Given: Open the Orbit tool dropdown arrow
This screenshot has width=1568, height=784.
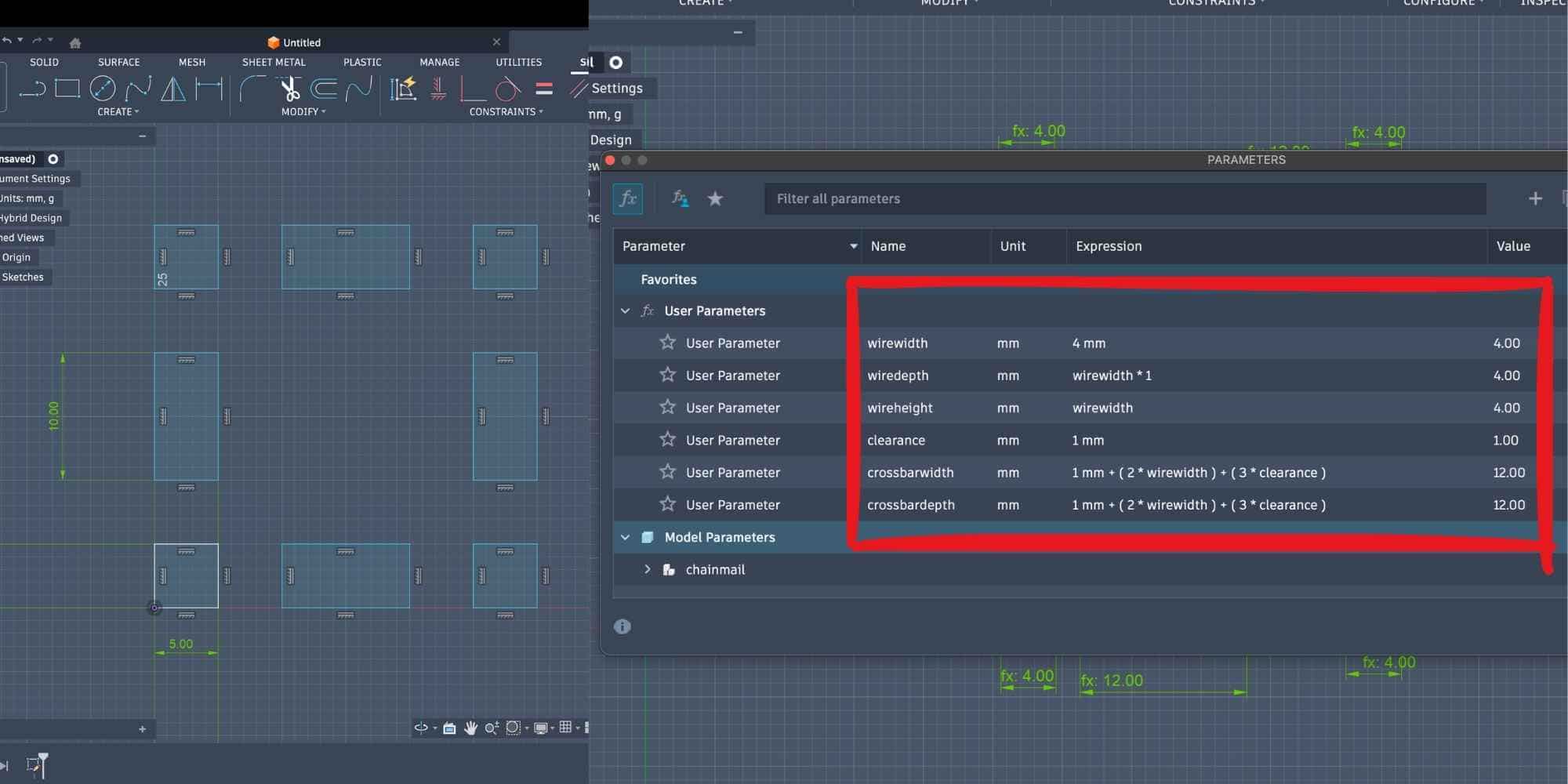Looking at the screenshot, I should [x=435, y=728].
